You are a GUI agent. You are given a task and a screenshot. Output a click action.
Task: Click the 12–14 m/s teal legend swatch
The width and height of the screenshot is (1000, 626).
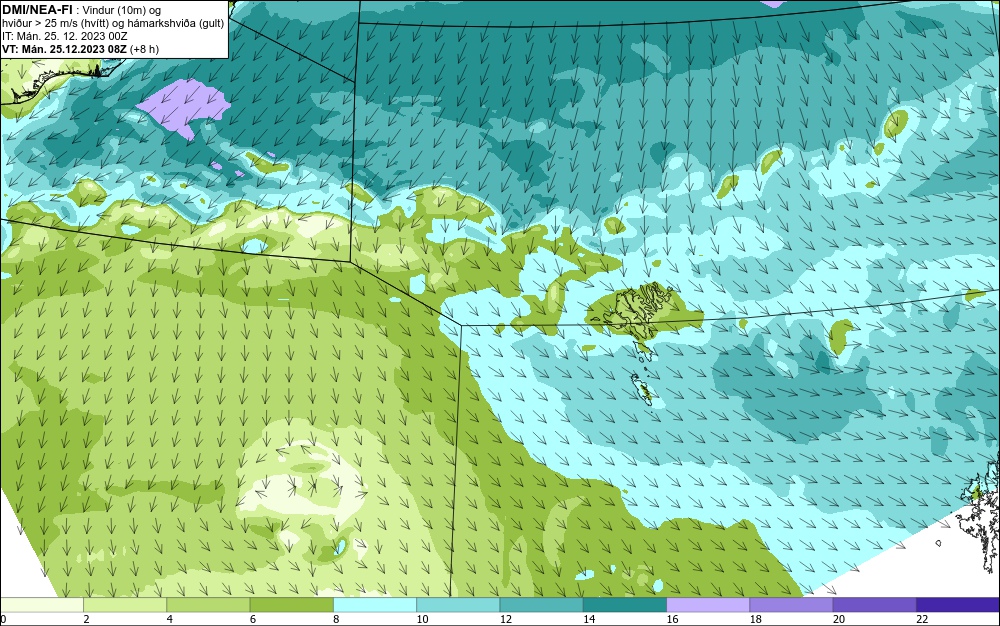(541, 604)
